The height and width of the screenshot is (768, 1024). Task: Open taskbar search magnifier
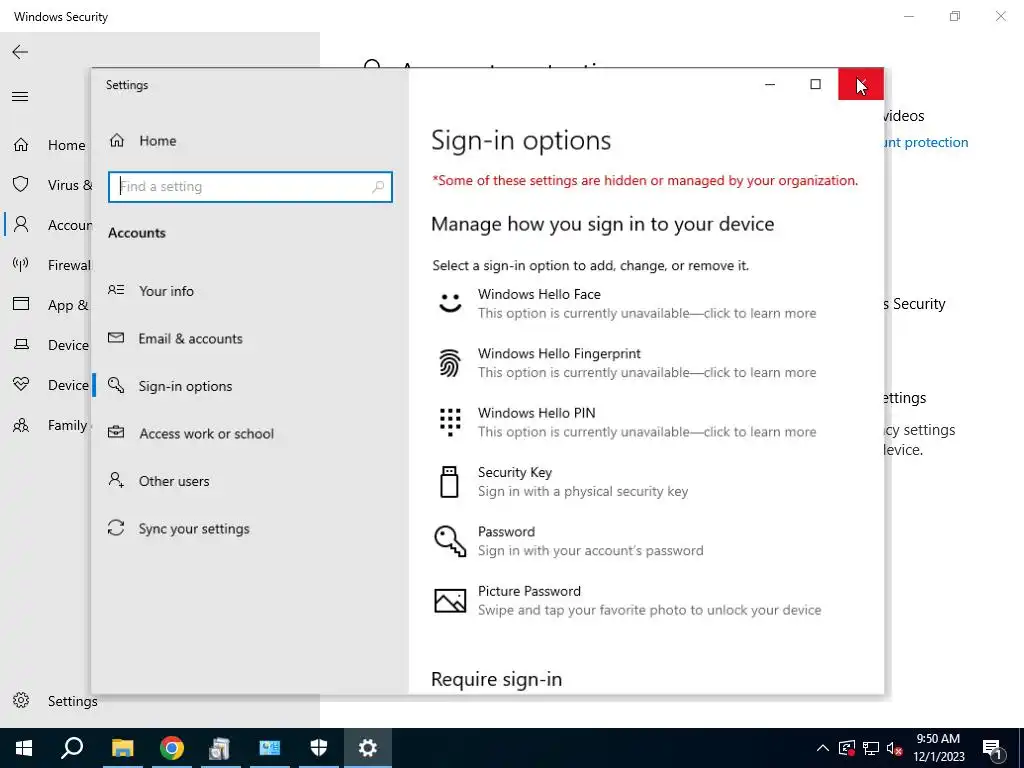[72, 748]
